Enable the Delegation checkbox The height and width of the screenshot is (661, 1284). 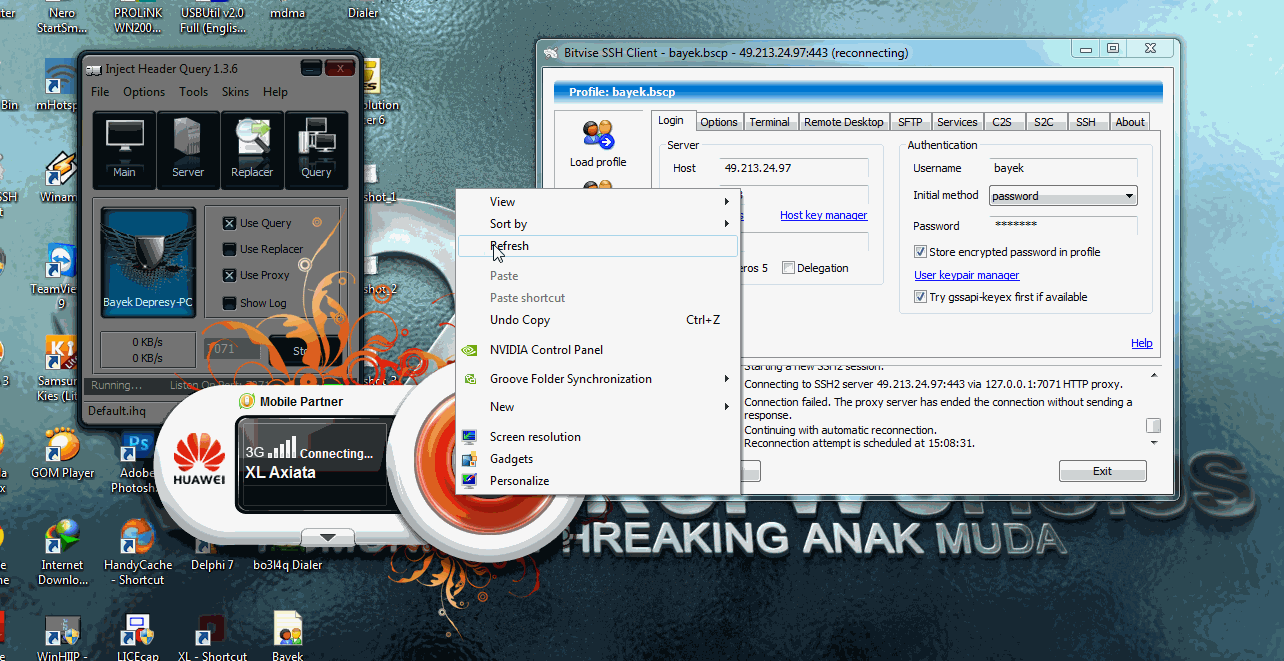click(x=788, y=268)
